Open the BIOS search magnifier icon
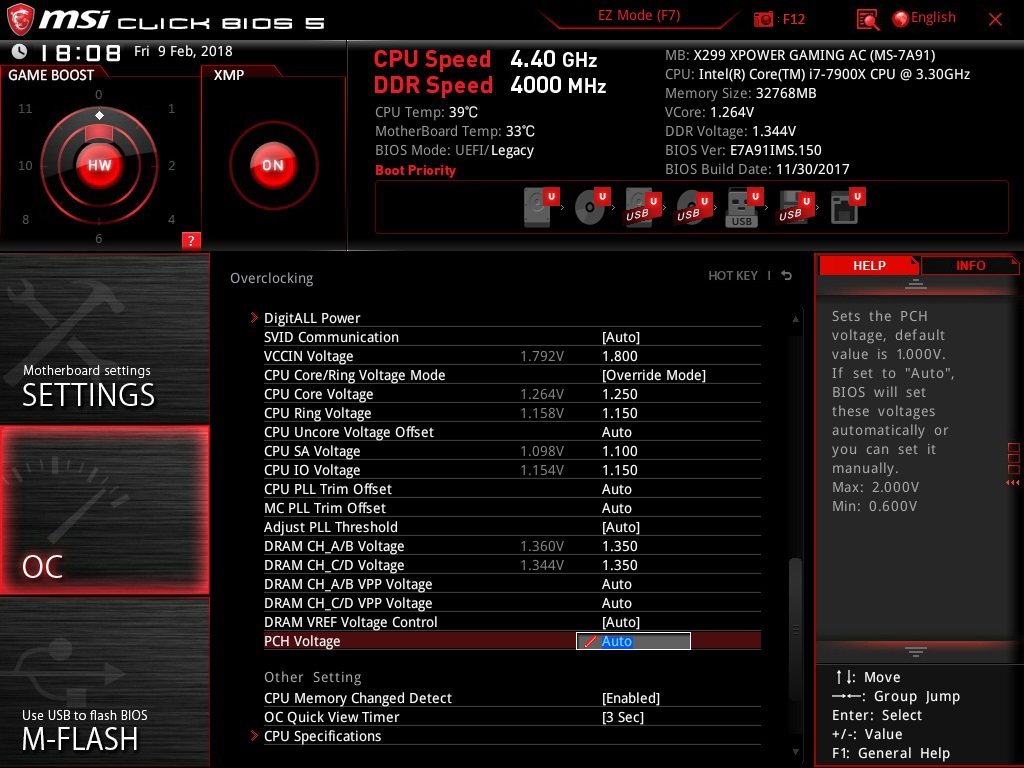Screen dimensions: 1024x768 pyautogui.click(x=867, y=20)
